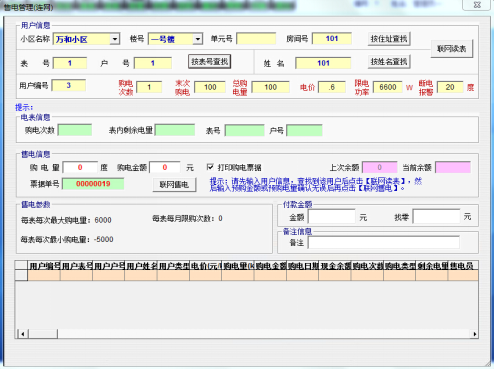Click the 按表号查找 button
494x369 pixels.
209,62
